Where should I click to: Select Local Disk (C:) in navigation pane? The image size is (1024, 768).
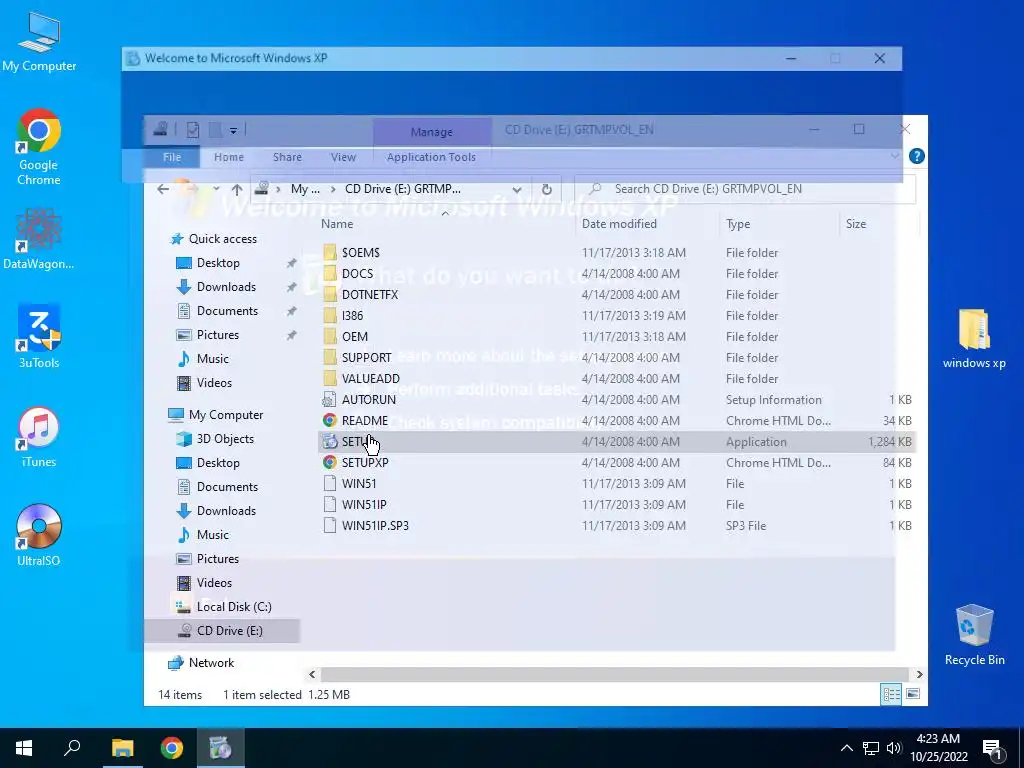[x=234, y=607]
